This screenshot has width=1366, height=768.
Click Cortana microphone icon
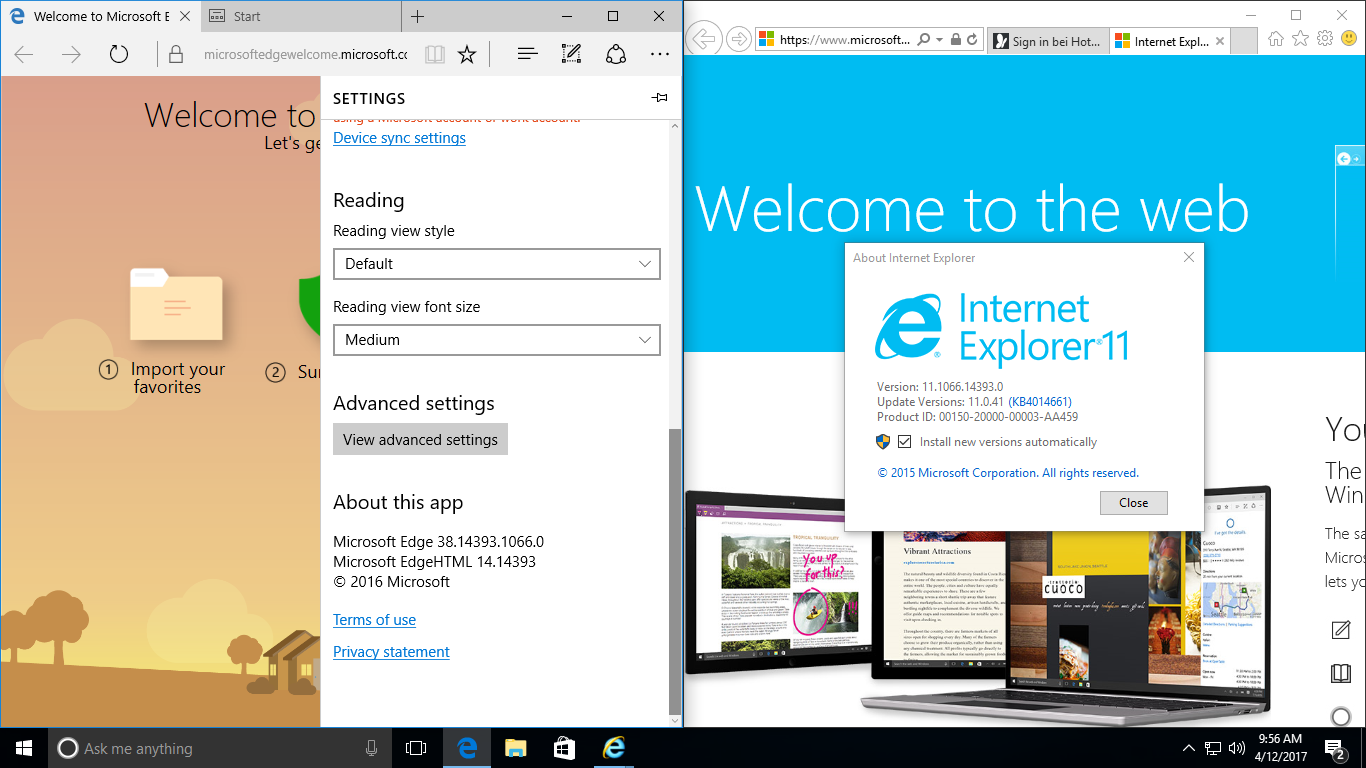(371, 748)
